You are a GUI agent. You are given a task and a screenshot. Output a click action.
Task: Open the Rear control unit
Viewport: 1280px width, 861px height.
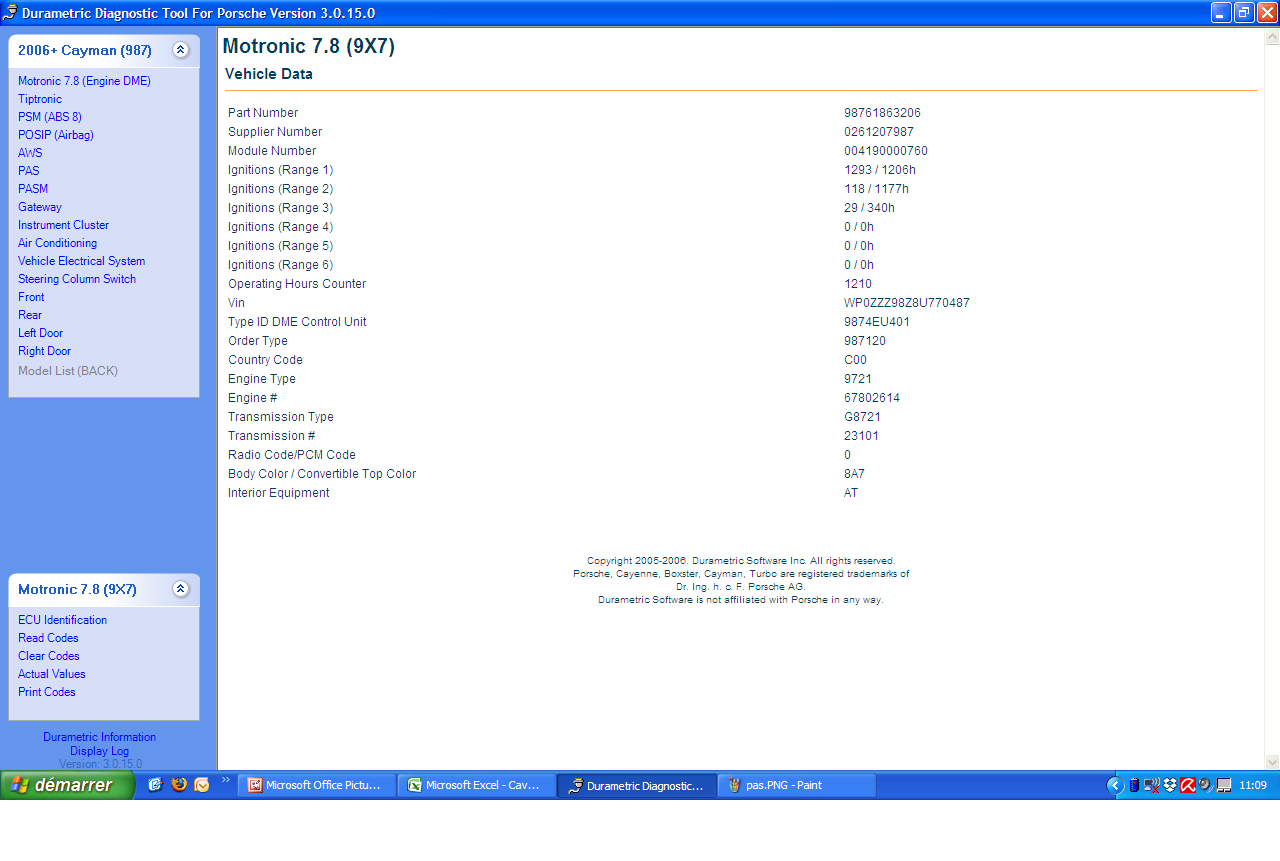coord(30,315)
